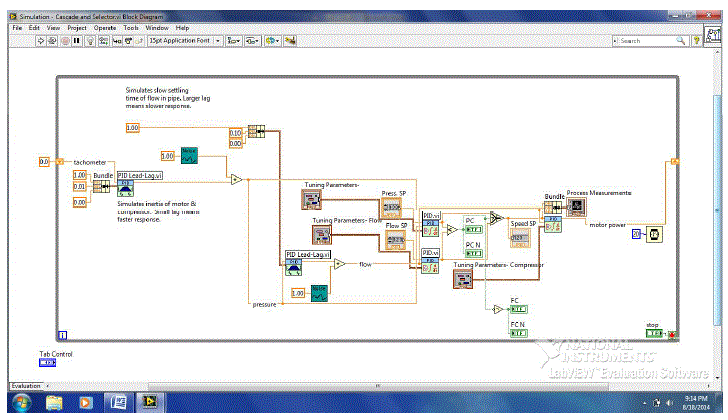Expand the Align Objects dropdown
This screenshot has height=420, width=728.
tap(233, 40)
